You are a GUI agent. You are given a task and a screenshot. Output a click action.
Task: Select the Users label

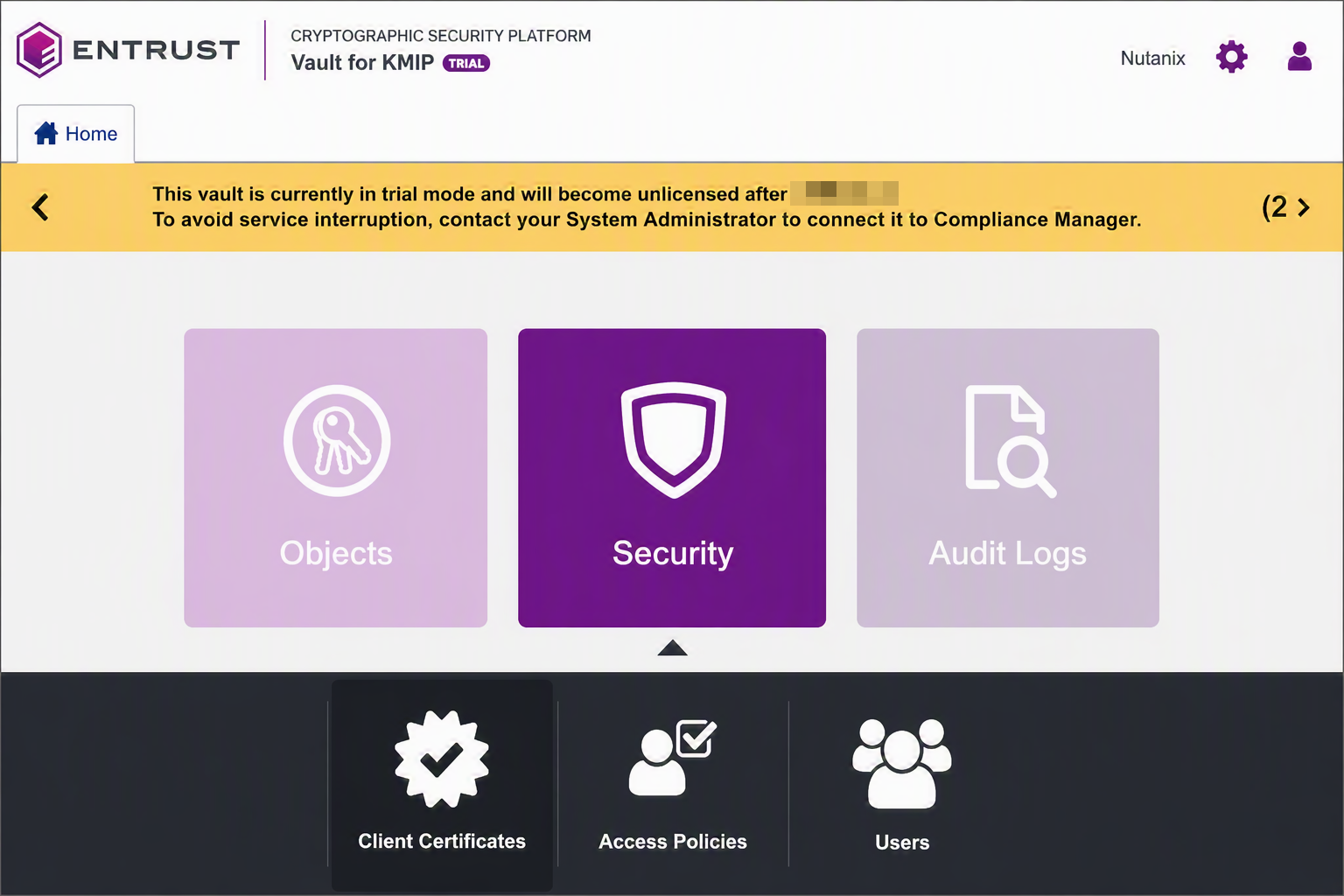(x=902, y=843)
